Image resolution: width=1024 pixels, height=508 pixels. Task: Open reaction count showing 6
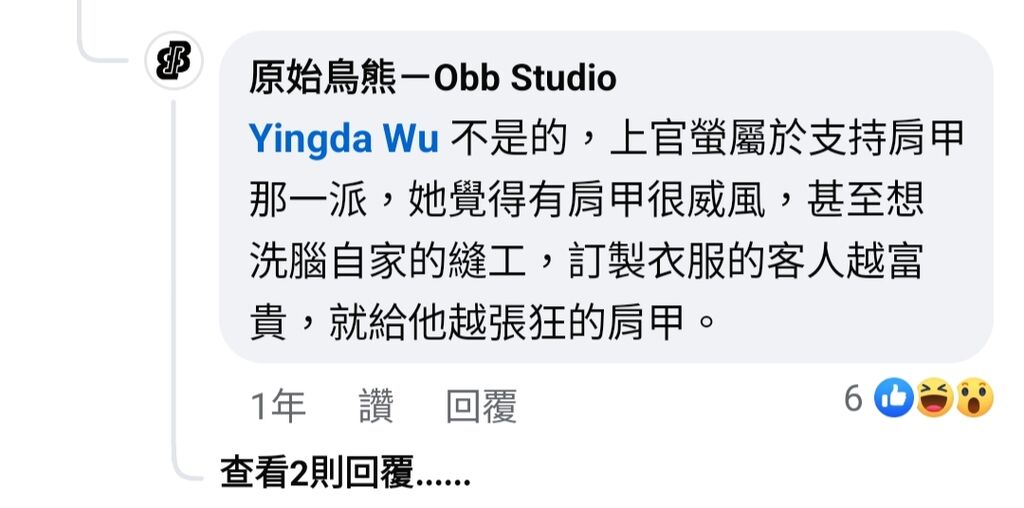[853, 398]
